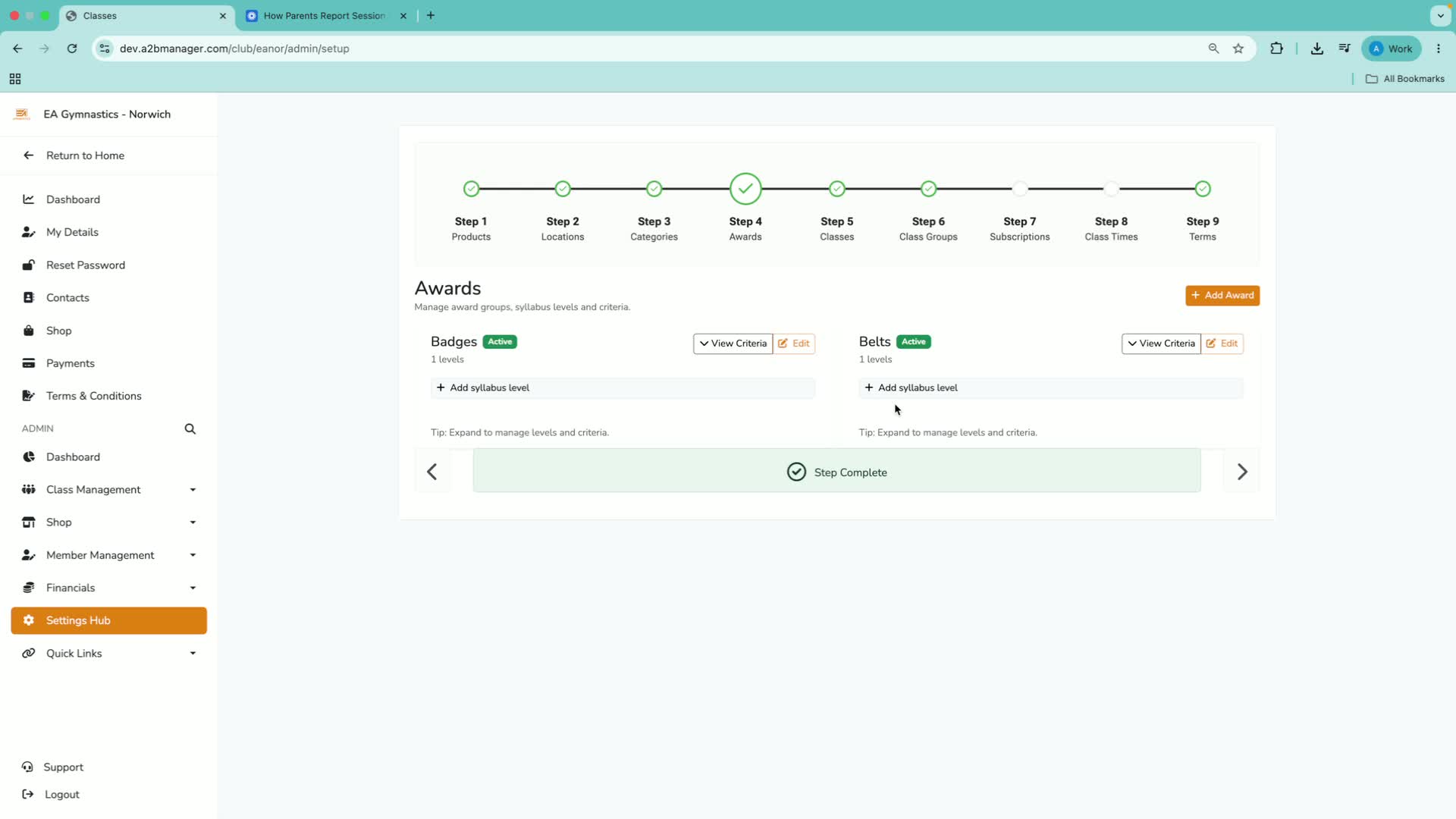Edit the Belts award group

click(x=1222, y=344)
